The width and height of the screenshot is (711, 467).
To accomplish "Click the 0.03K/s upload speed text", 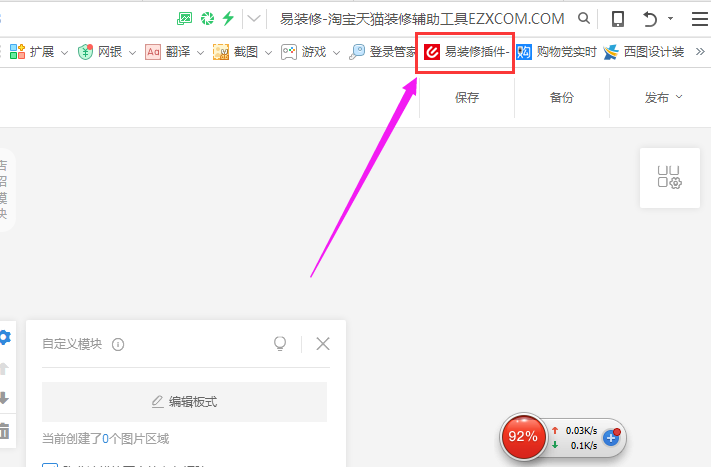I will point(581,431).
